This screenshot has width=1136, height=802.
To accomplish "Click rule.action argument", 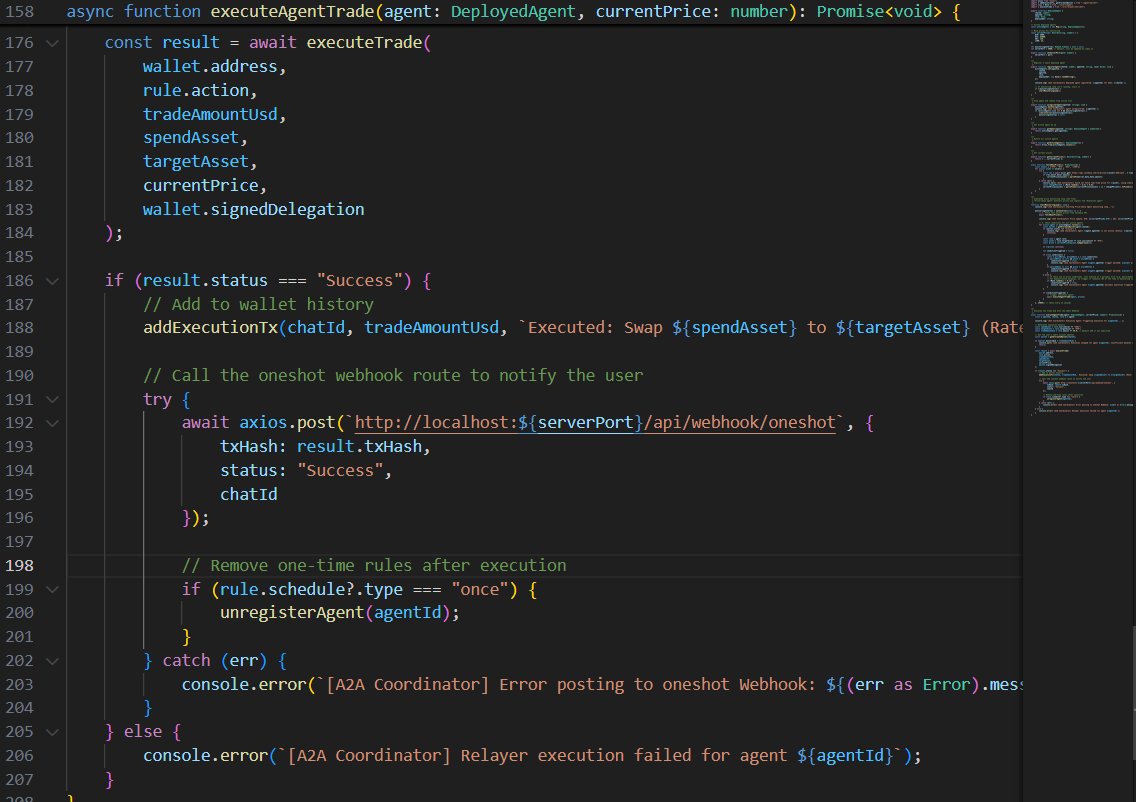I will coord(196,90).
